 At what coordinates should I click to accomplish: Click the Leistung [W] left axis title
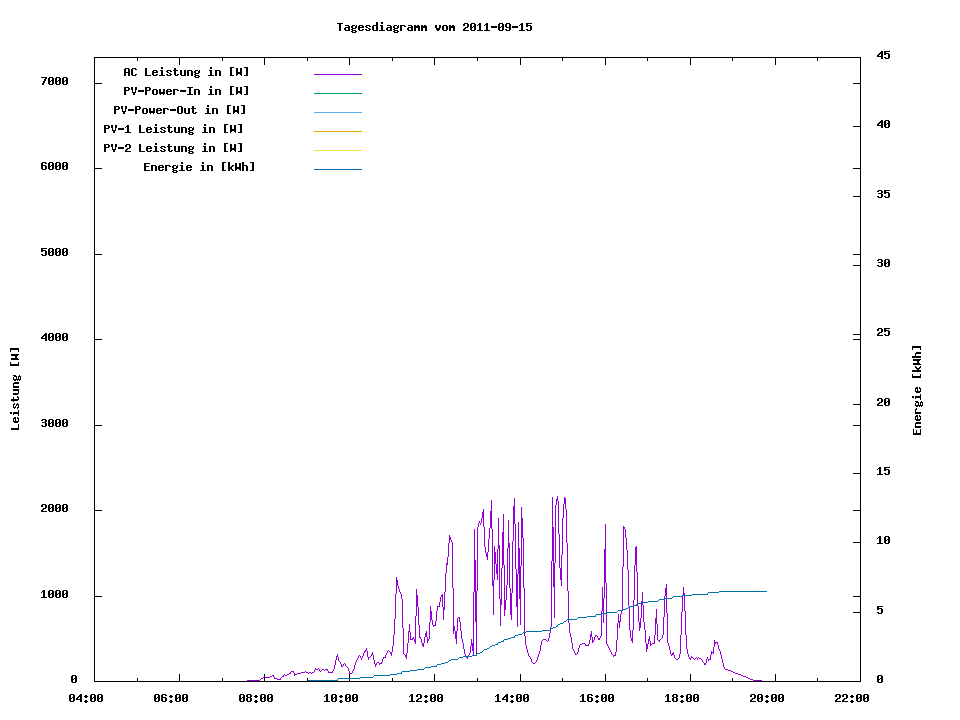(15, 389)
